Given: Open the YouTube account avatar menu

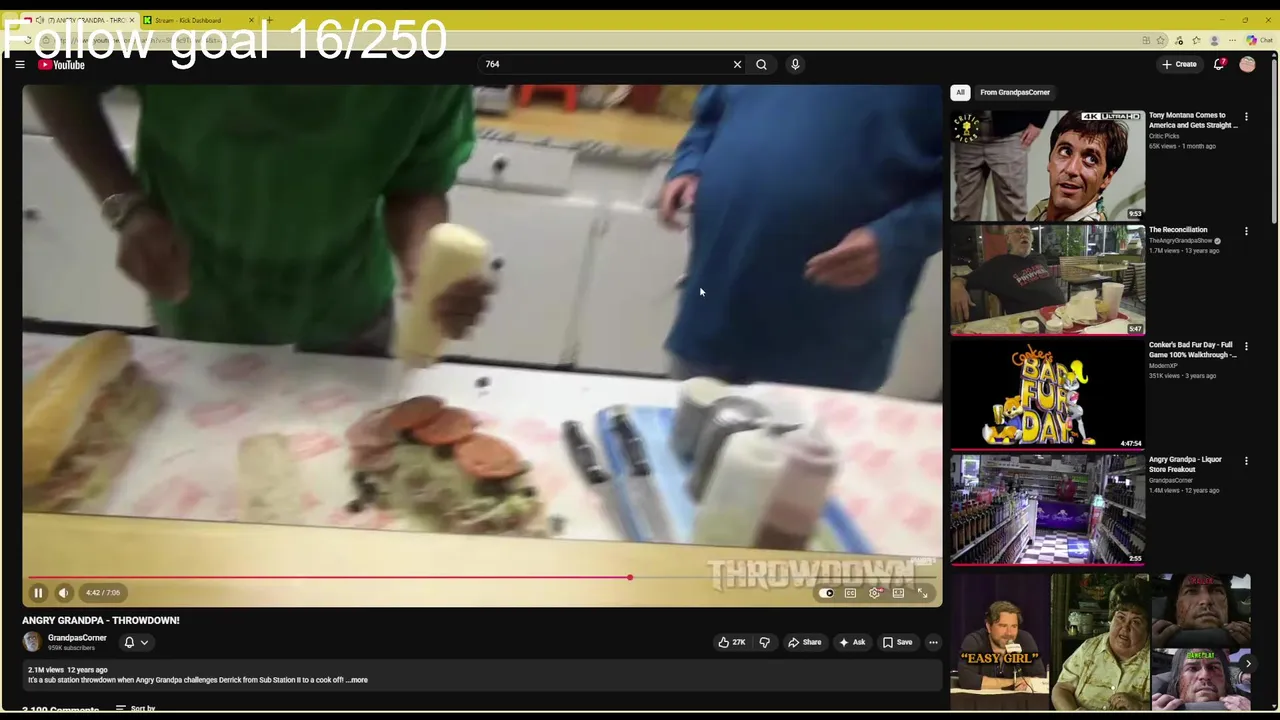Looking at the screenshot, I should (1247, 64).
